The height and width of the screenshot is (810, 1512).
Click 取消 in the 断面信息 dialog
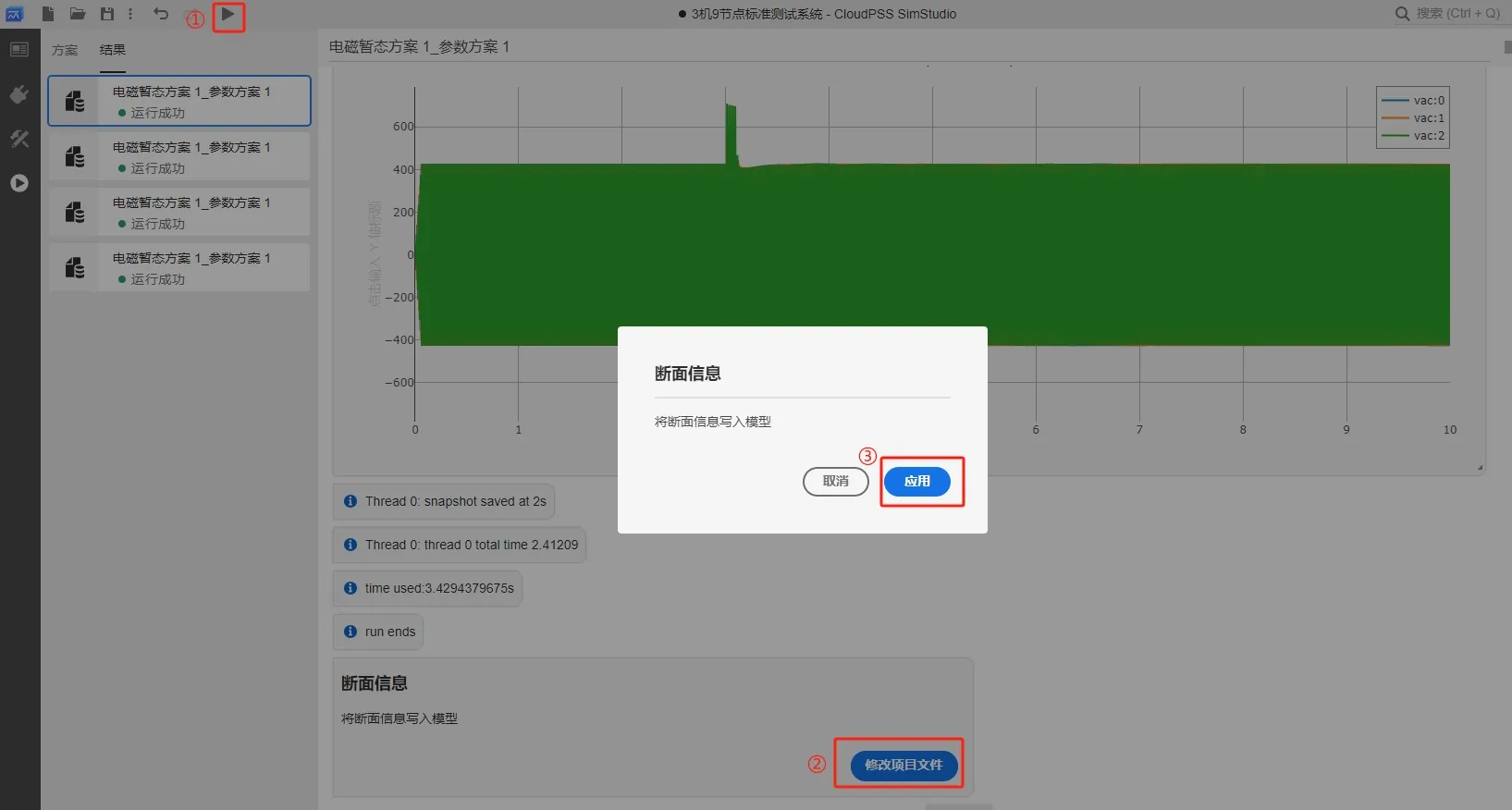coord(836,481)
